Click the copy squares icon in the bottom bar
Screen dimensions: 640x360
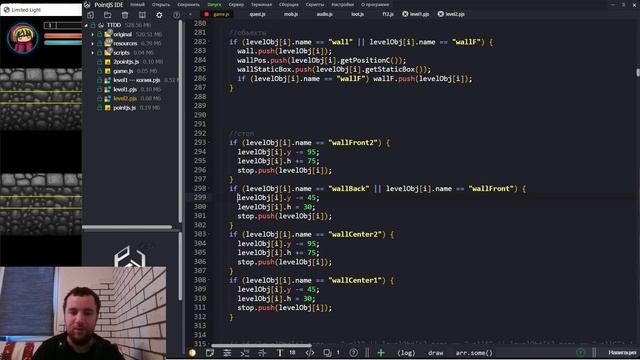coord(327,353)
